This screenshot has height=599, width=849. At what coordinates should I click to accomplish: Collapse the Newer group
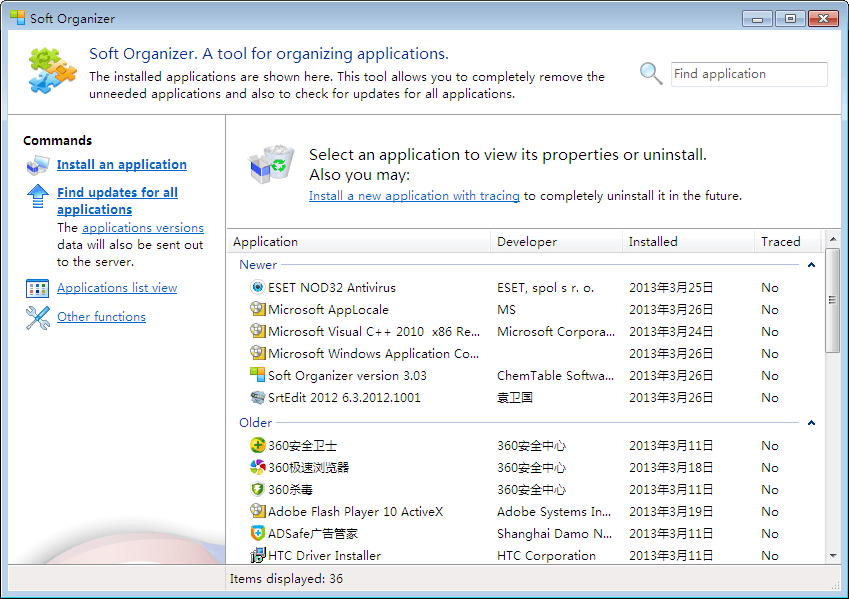(811, 265)
